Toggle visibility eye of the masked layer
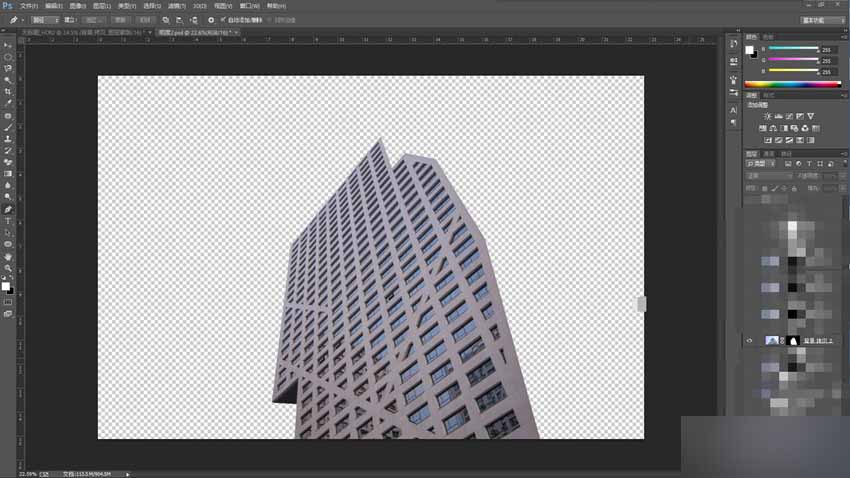Viewport: 850px width, 478px height. (750, 341)
